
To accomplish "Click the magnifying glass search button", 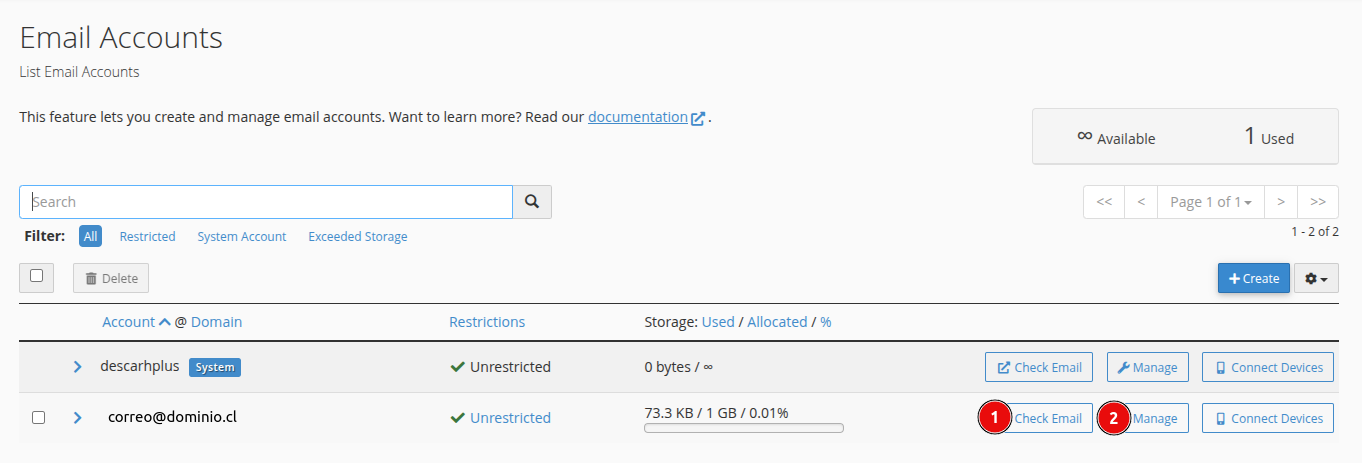I will tap(532, 202).
